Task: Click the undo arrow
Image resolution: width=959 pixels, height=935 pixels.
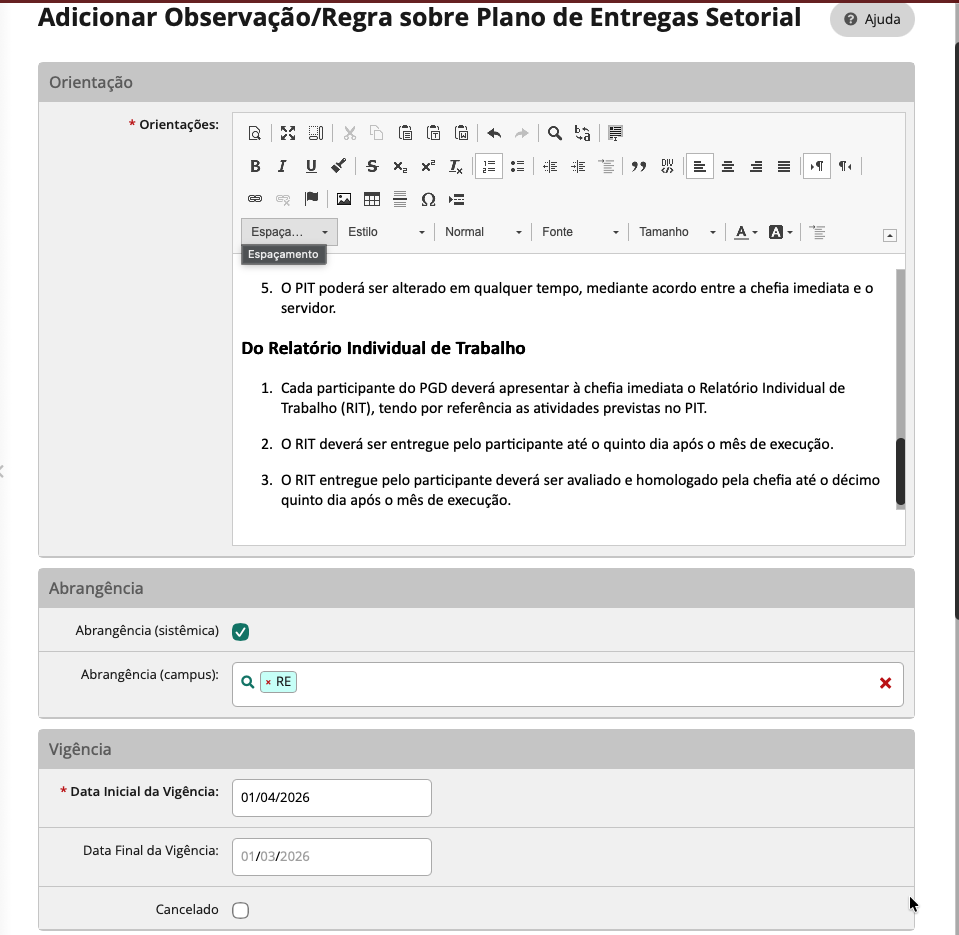Action: (x=494, y=133)
